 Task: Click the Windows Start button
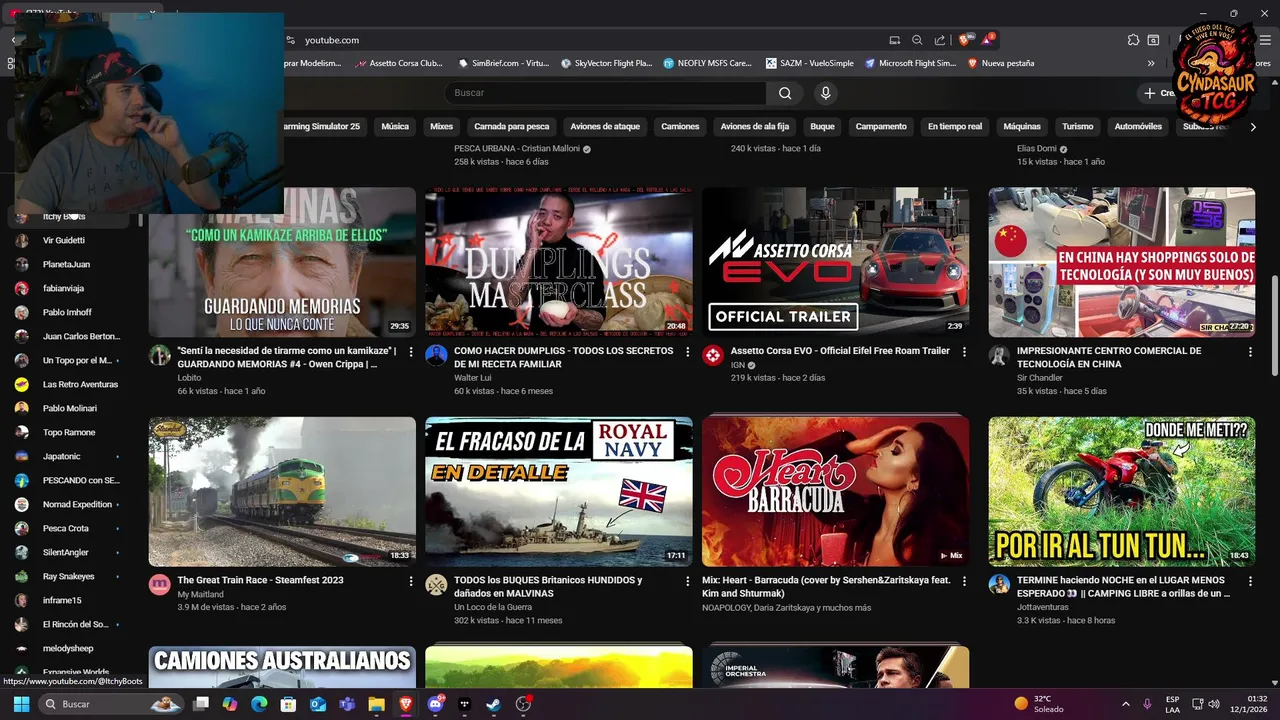tap(22, 704)
